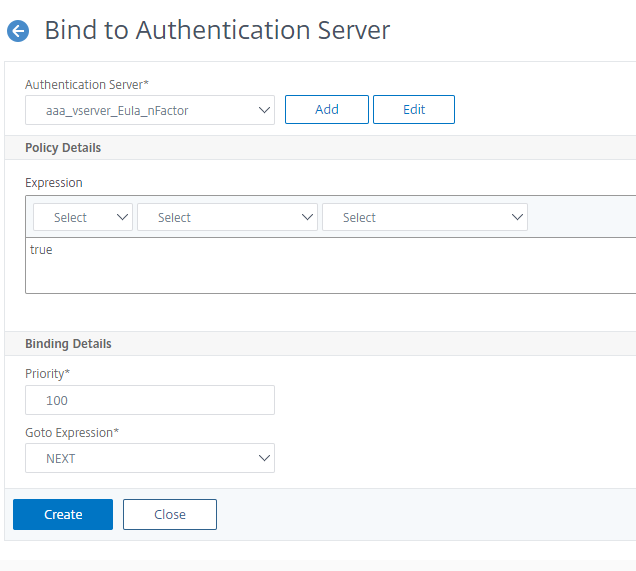636x571 pixels.
Task: Open the first Select expression dropdown
Action: click(x=83, y=217)
